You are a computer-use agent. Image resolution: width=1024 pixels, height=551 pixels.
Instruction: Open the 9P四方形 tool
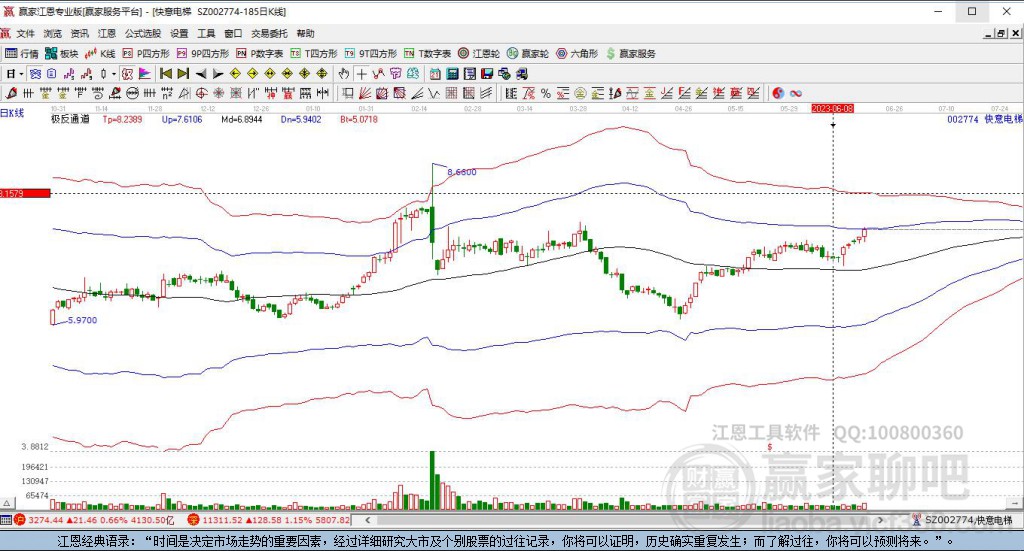pos(203,54)
